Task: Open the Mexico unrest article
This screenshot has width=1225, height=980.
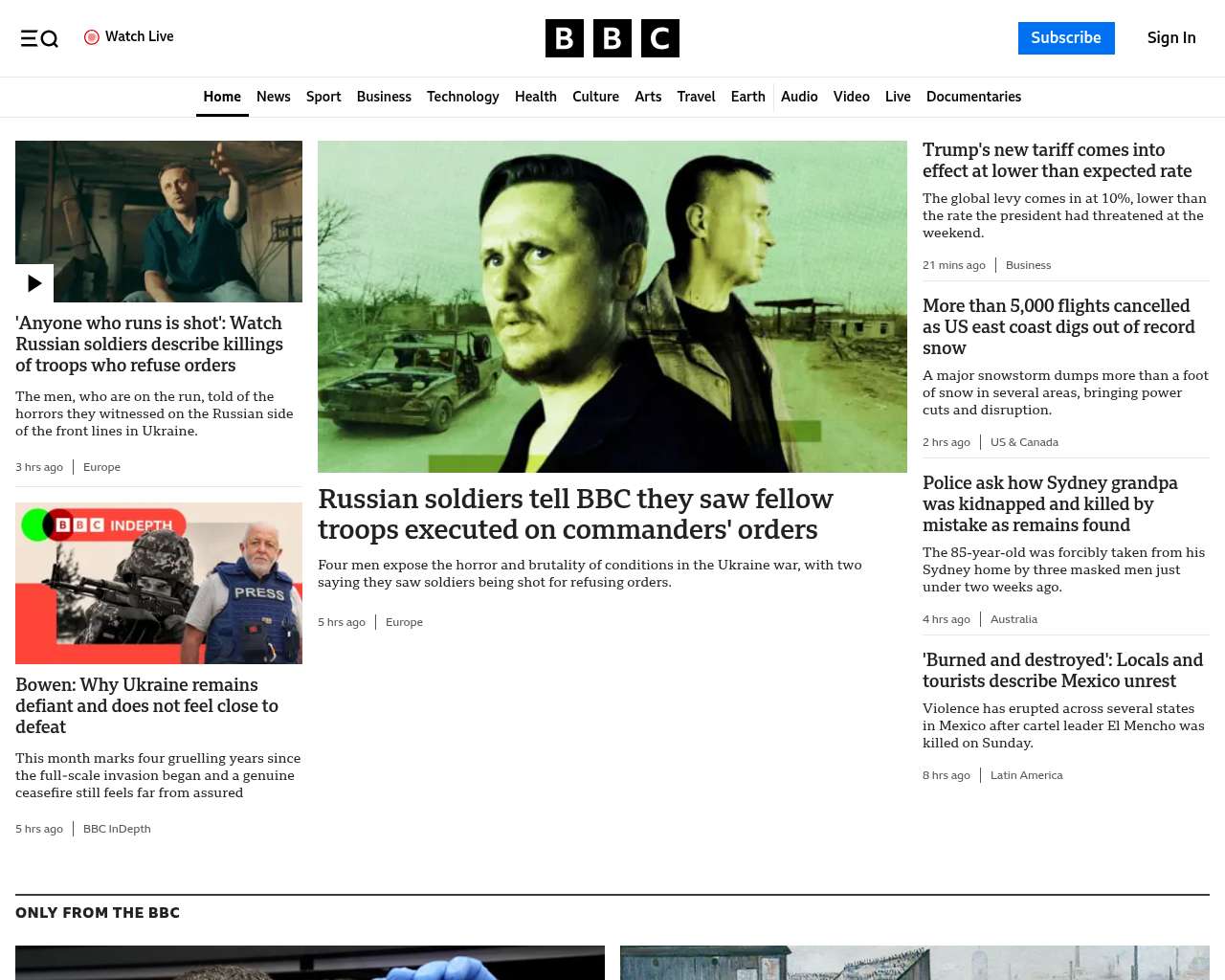Action: [x=1062, y=670]
